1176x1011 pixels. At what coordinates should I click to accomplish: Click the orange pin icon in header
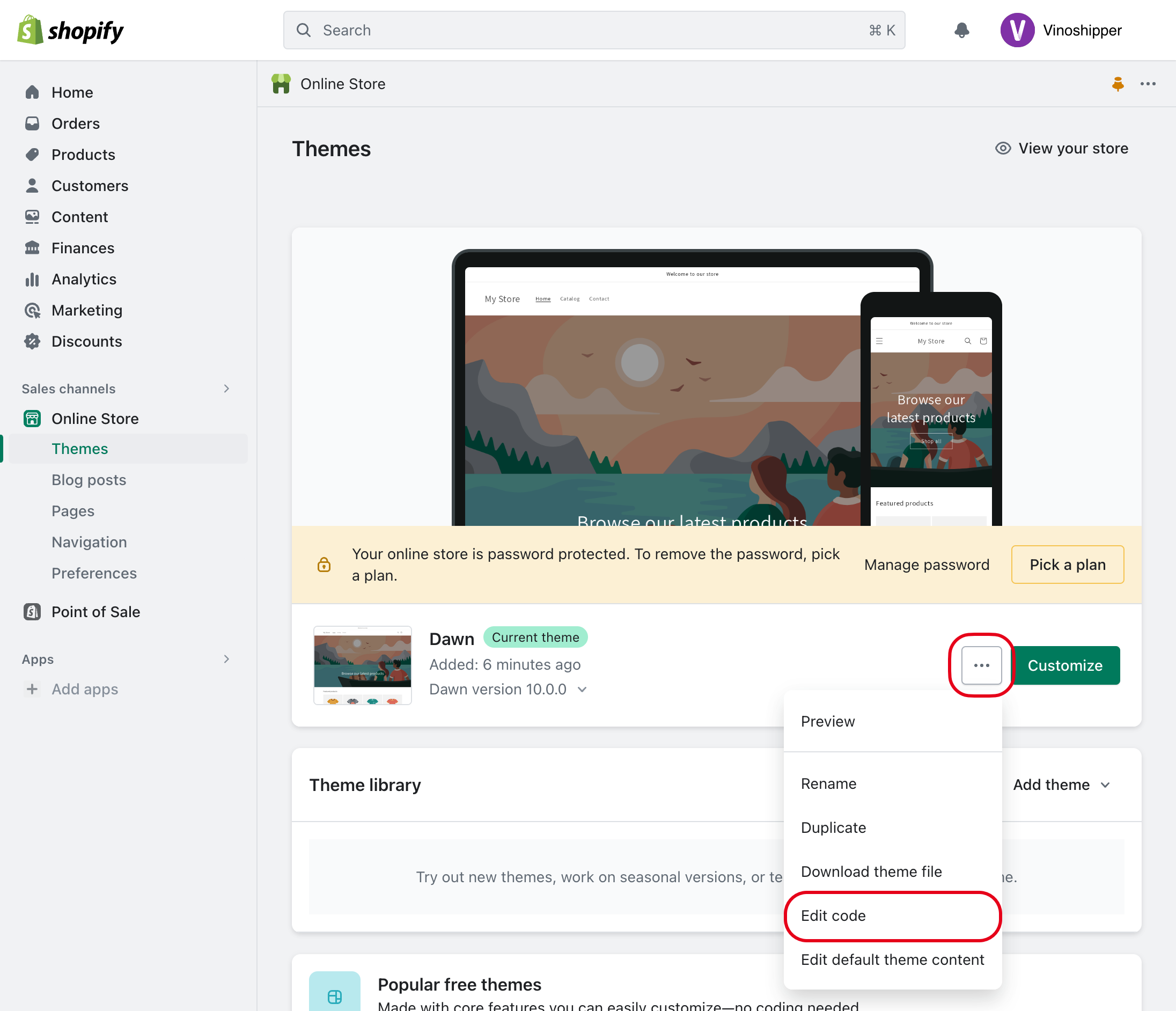click(x=1118, y=84)
